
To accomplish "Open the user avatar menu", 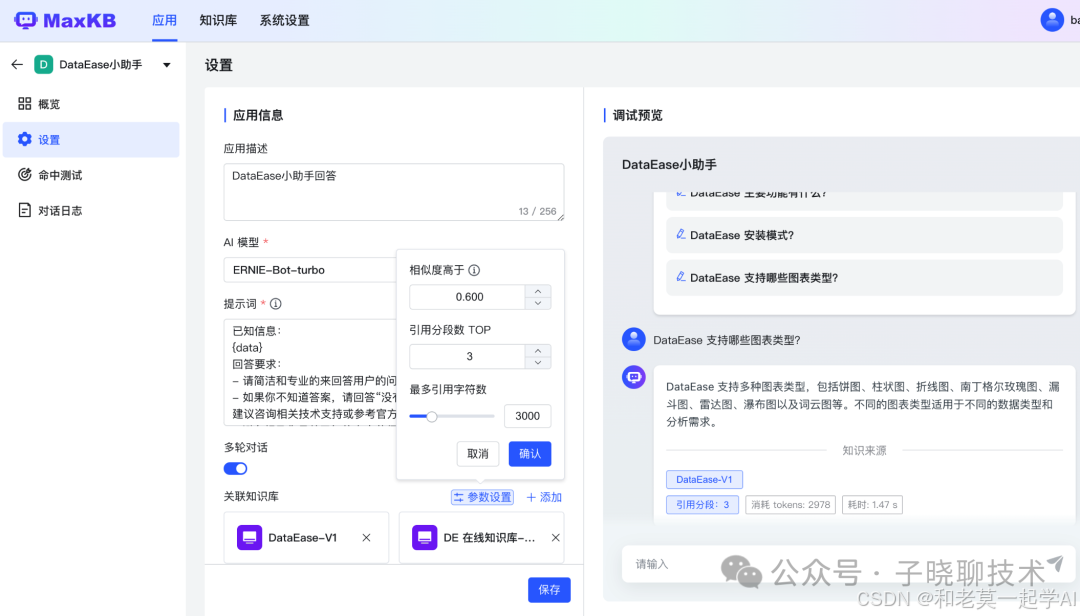I will 1052,20.
